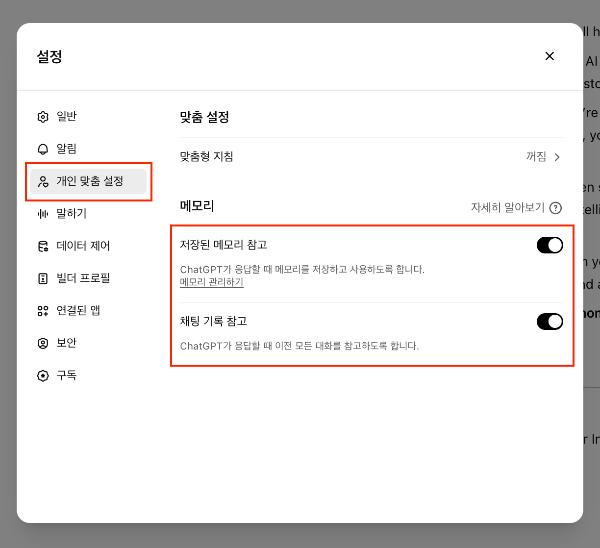Screen dimensions: 600x548
Task: Click the 데이터 제어 database icon
Action: (x=43, y=246)
